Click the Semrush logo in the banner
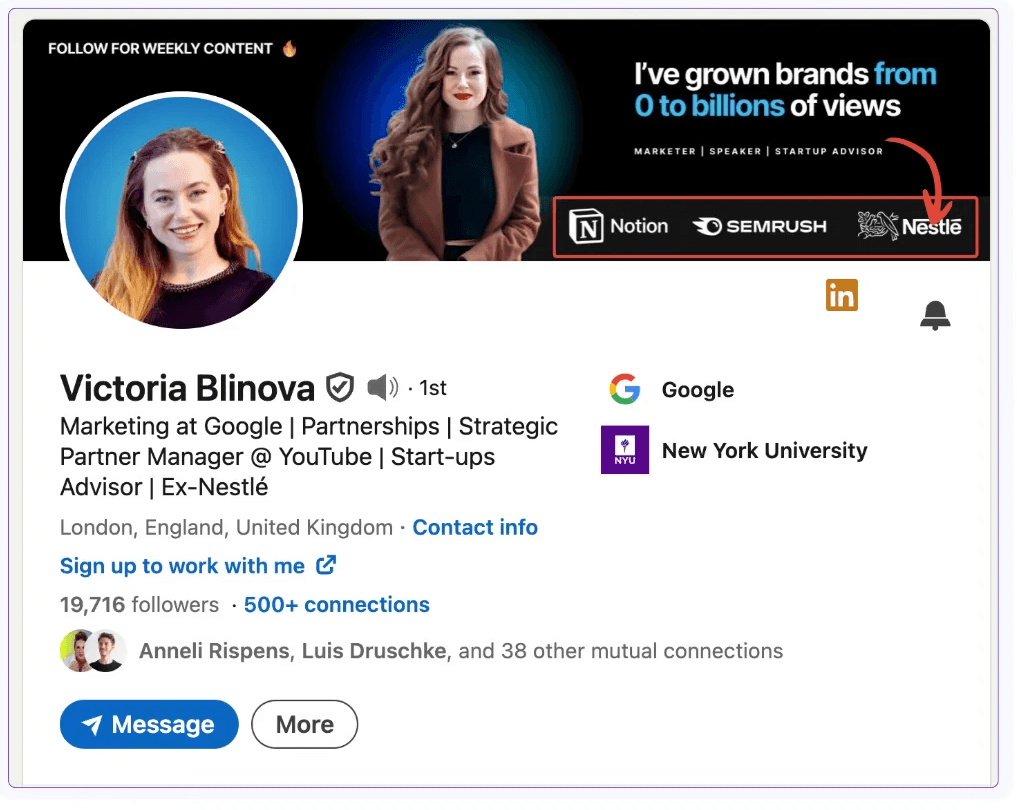Screen dimensions: 1017x810 click(x=760, y=226)
